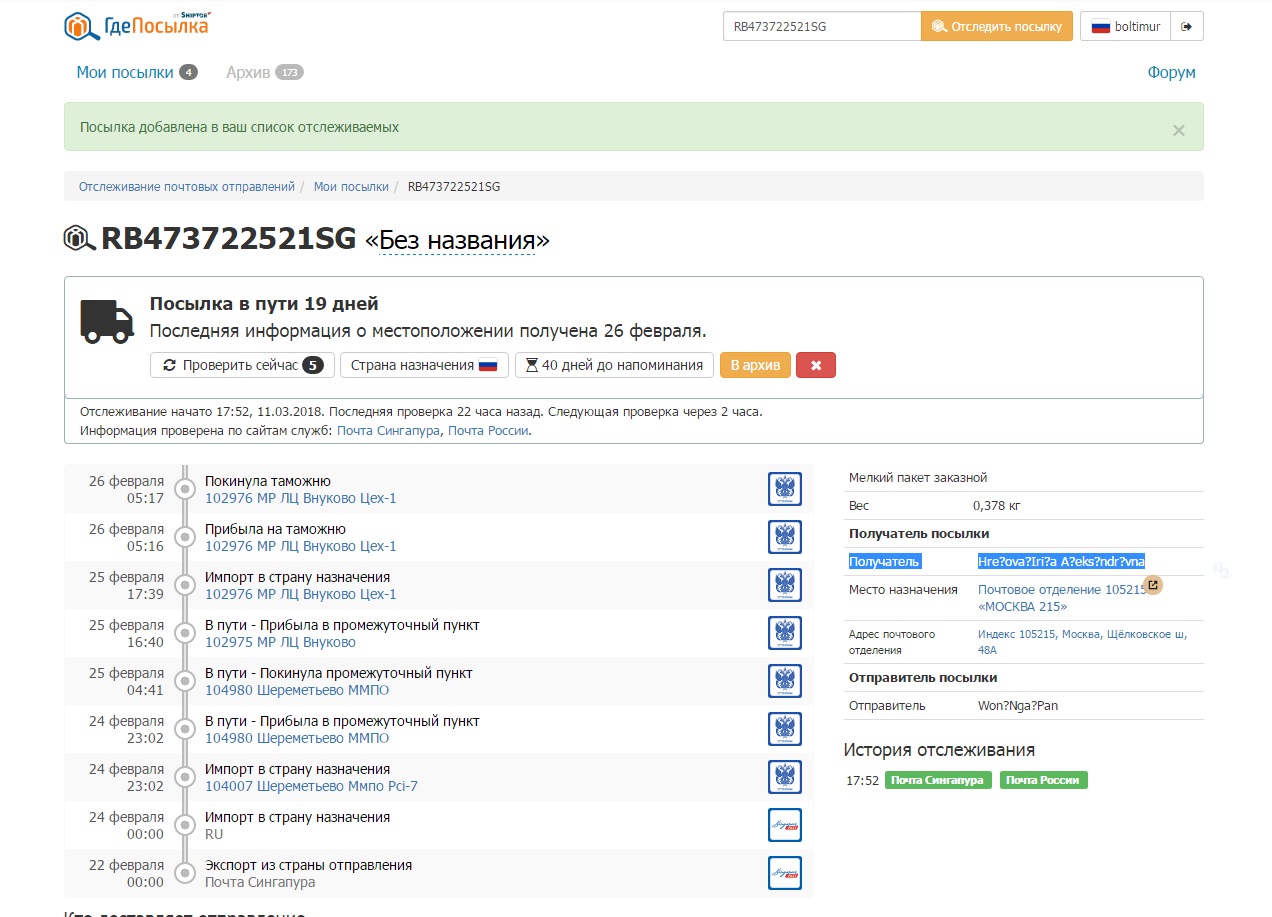1272x917 pixels.
Task: Click the red delete parcel button
Action: (816, 365)
